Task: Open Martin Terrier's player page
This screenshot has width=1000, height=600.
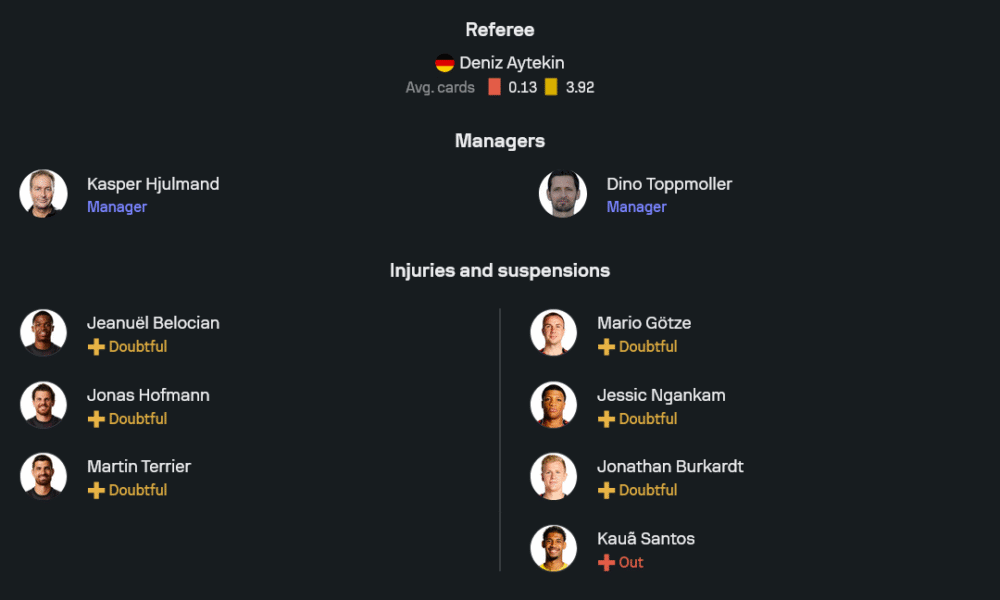Action: click(x=139, y=467)
